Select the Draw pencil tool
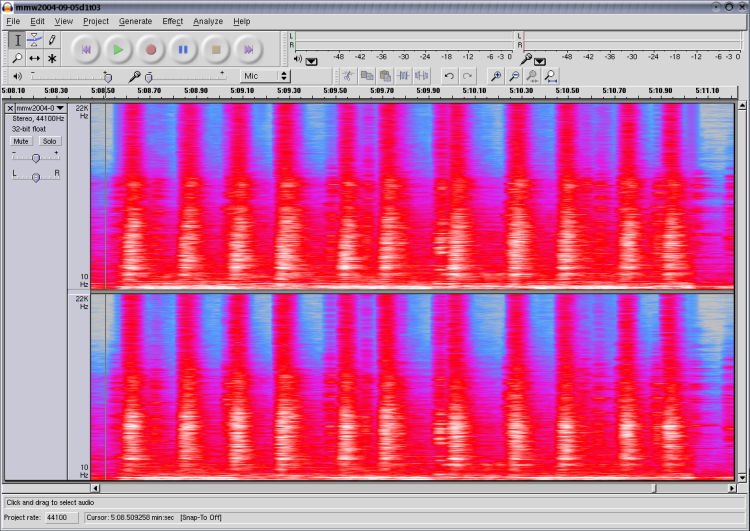This screenshot has width=750, height=531. [52, 40]
